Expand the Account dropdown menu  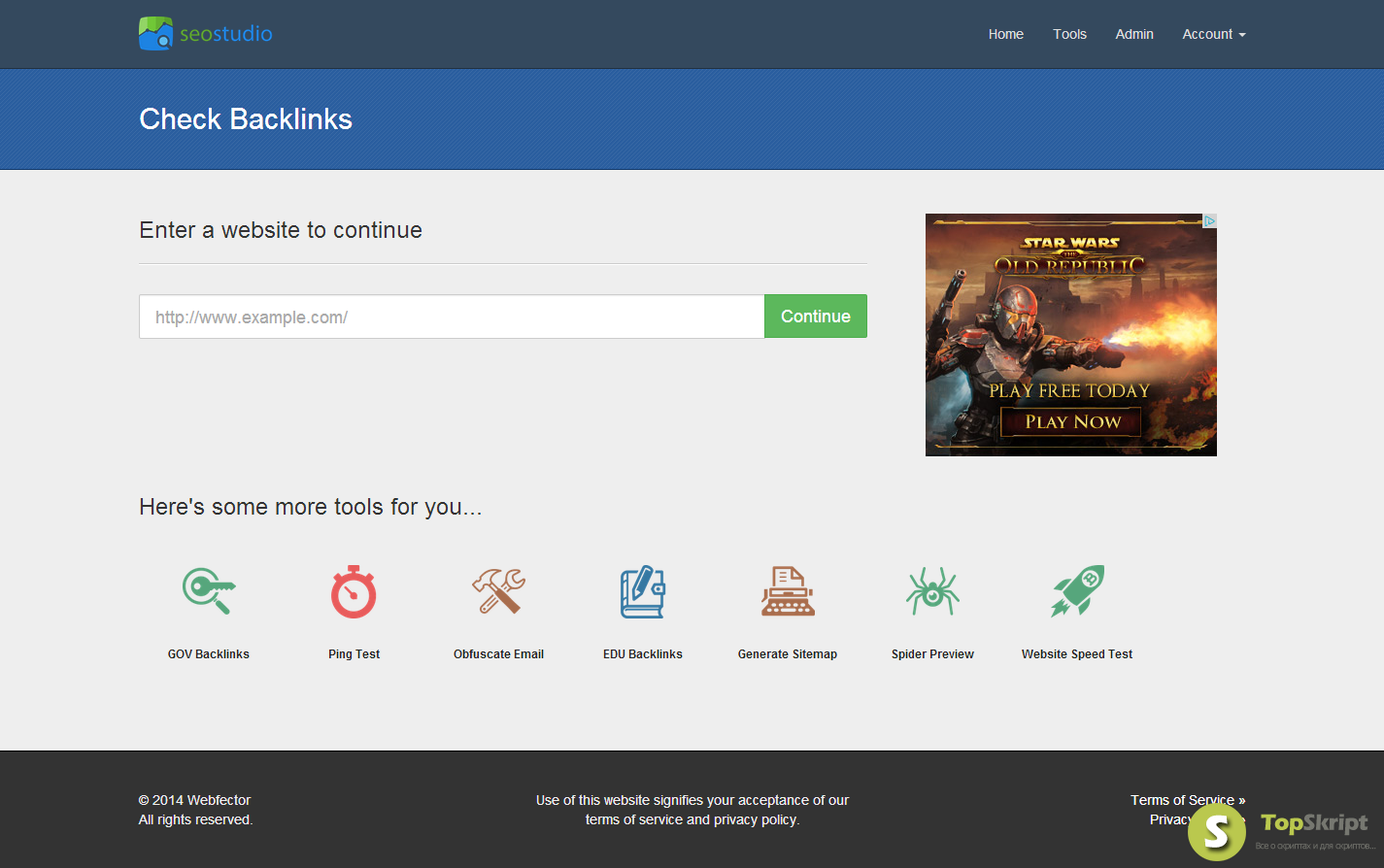click(x=1214, y=34)
